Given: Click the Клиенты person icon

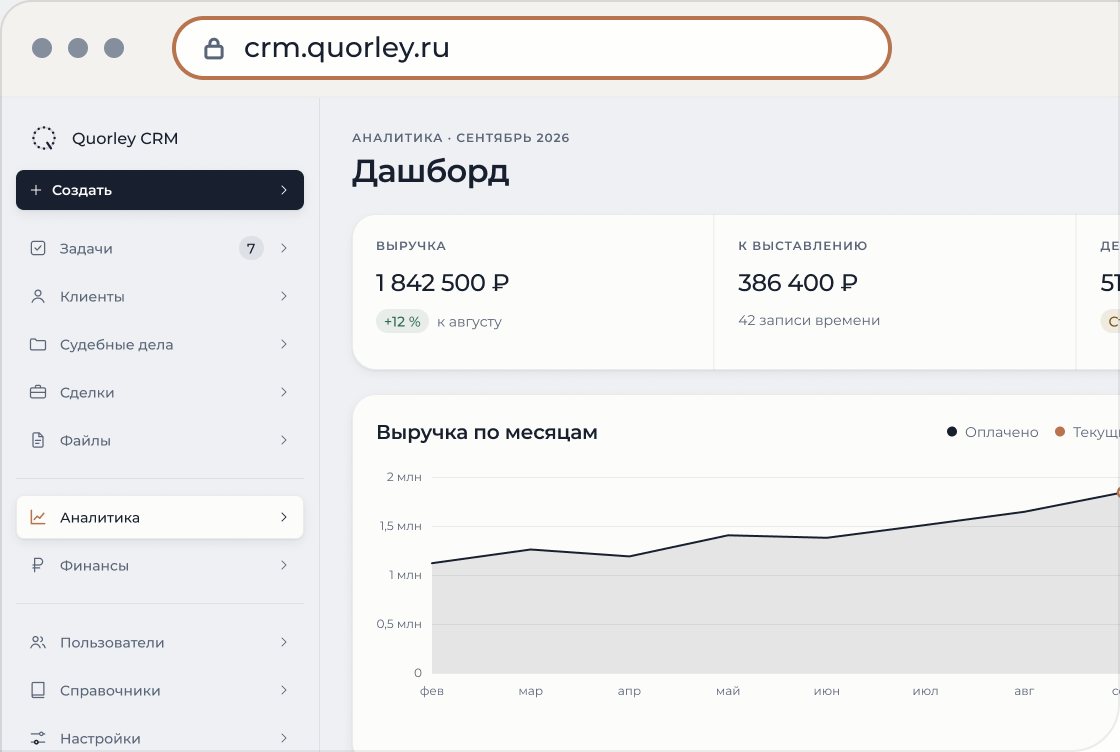Looking at the screenshot, I should tap(38, 296).
